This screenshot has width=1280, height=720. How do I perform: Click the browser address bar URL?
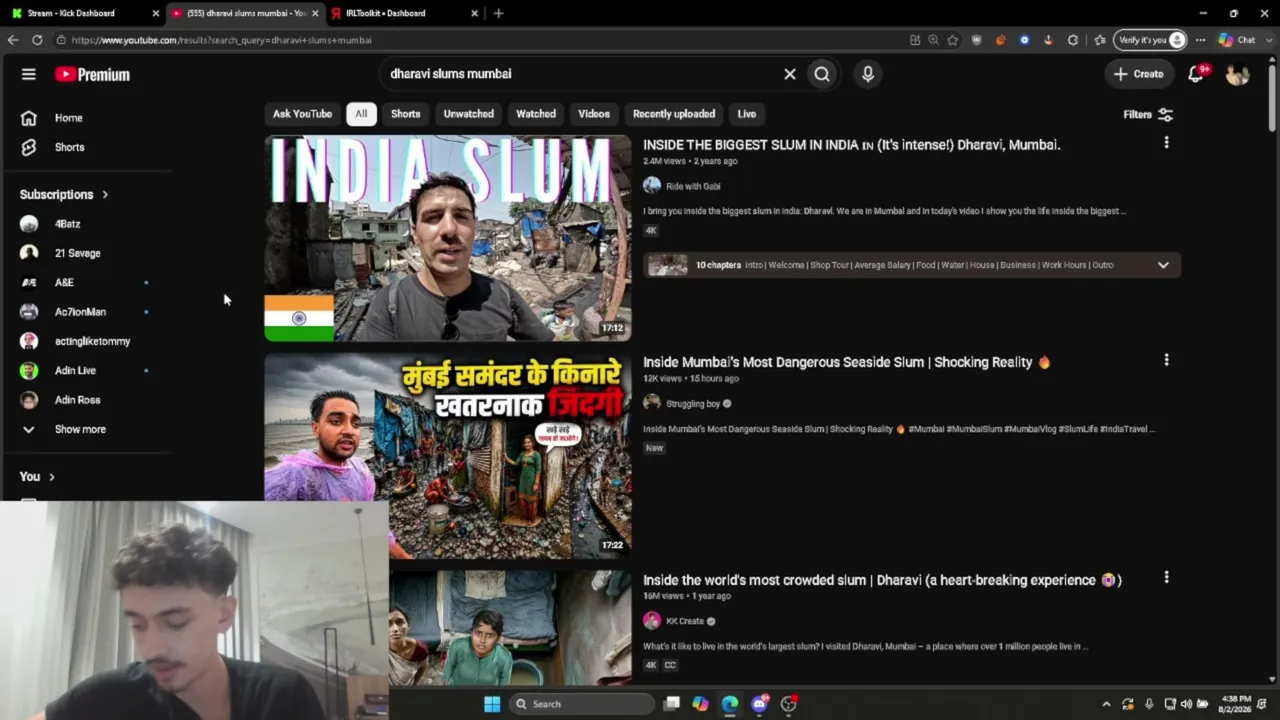(222, 40)
